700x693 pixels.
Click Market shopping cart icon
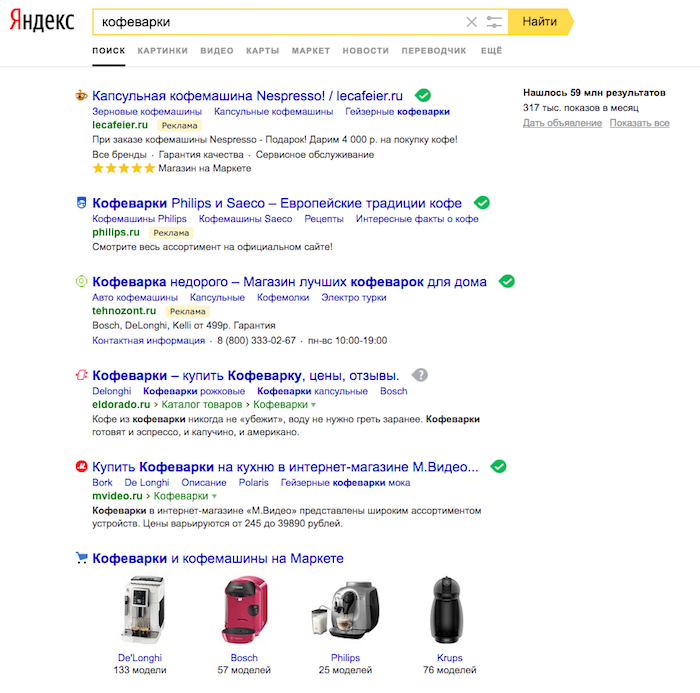(x=81, y=558)
